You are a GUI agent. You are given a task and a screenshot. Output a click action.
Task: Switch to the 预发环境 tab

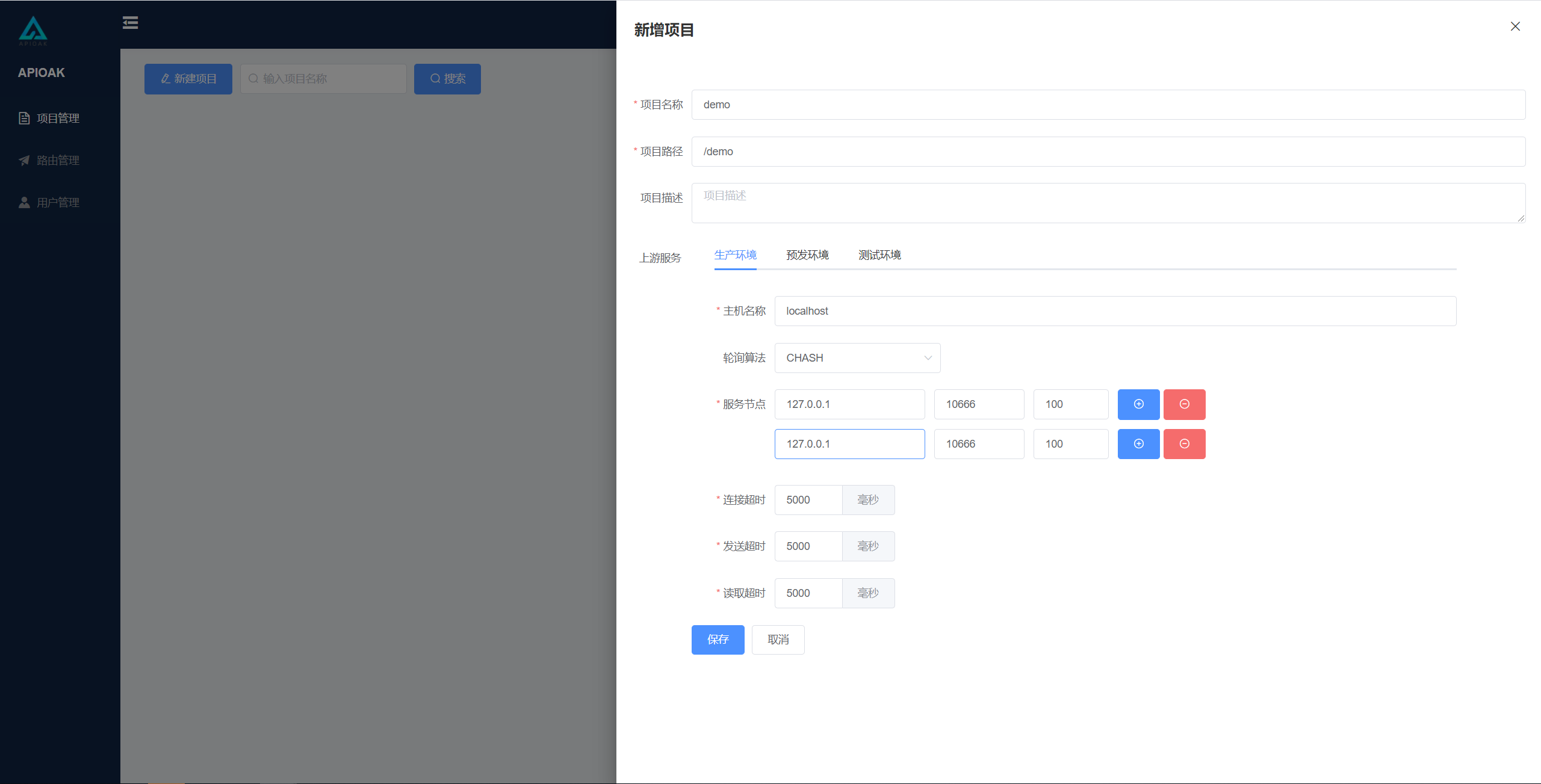pos(807,255)
